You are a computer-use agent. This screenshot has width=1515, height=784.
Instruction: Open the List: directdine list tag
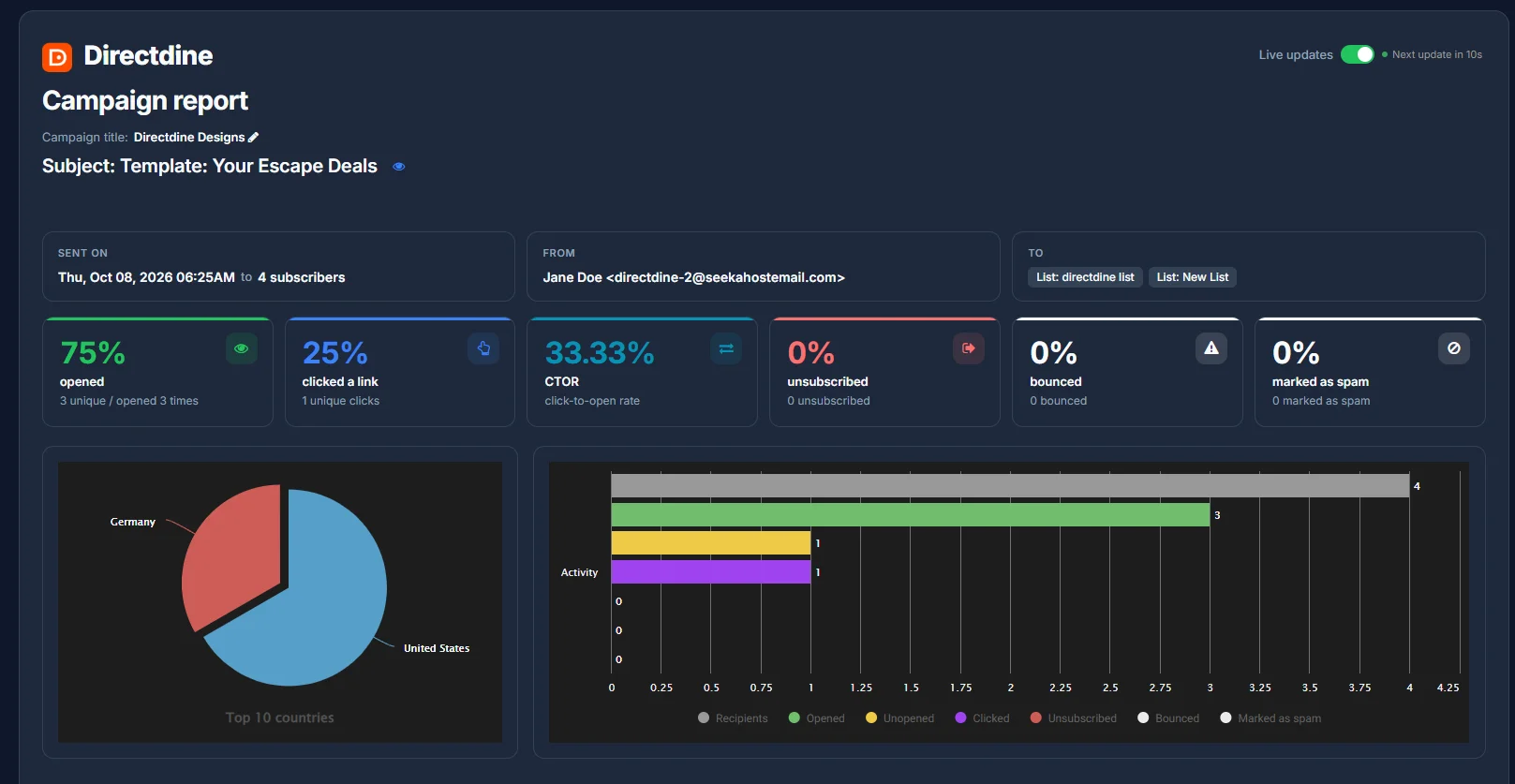[1085, 277]
